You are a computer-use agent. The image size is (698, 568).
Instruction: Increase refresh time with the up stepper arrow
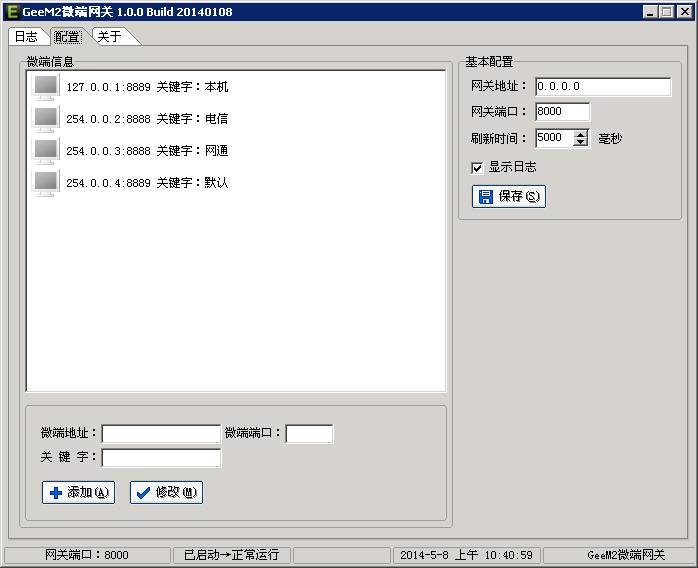point(580,134)
